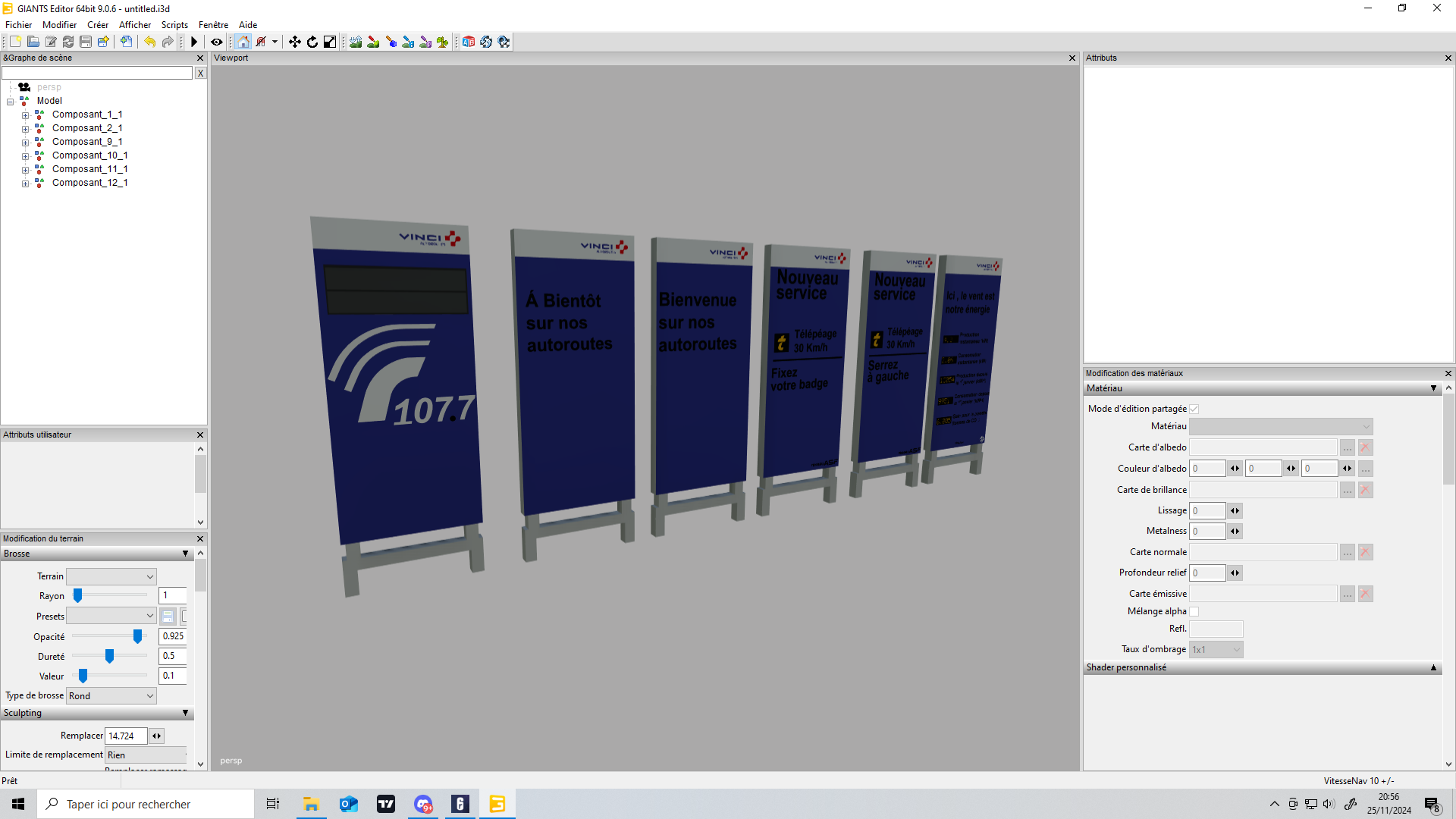Open a file using the Open icon

pos(33,42)
